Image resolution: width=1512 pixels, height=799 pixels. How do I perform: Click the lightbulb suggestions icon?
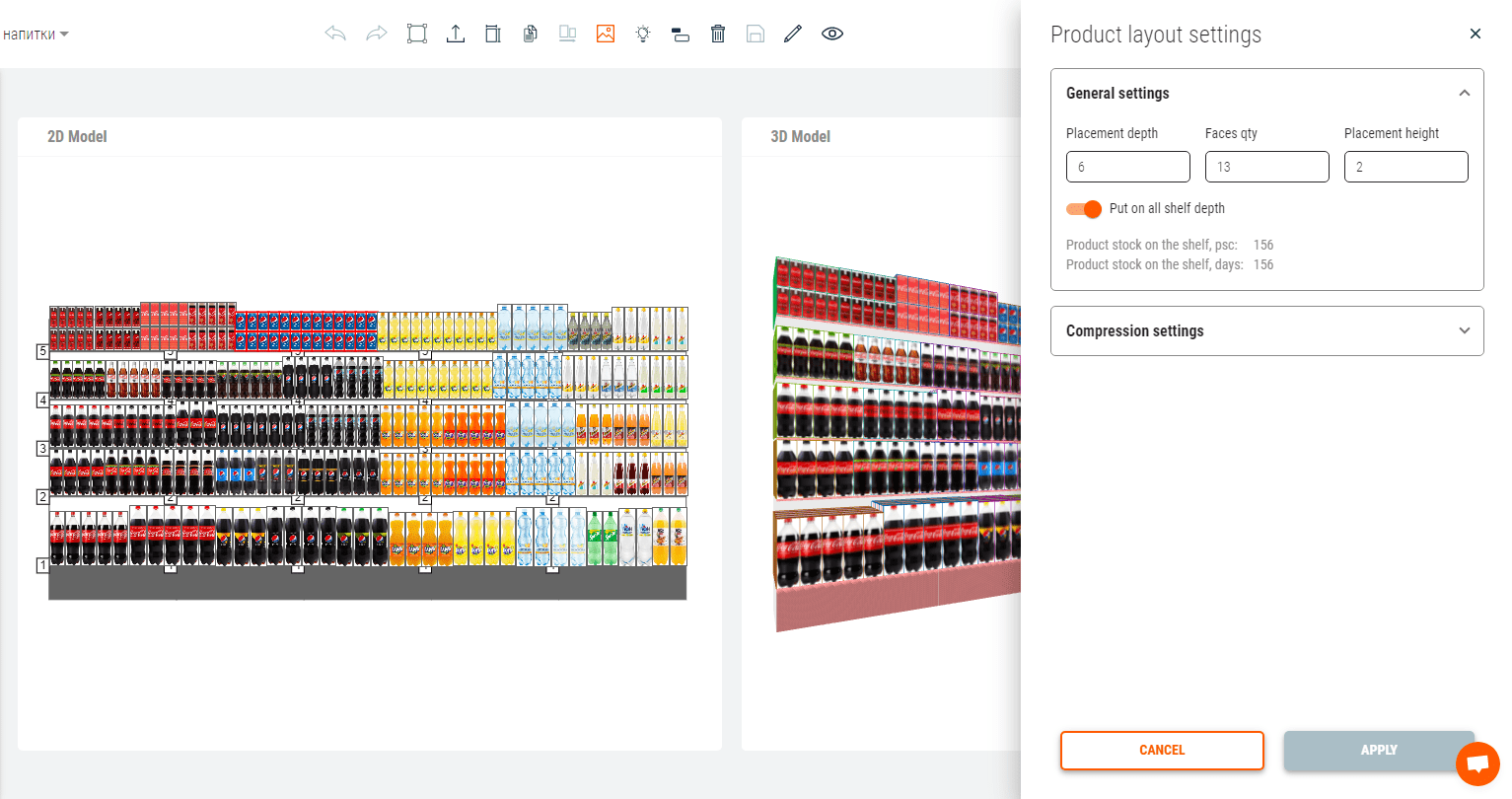coord(642,33)
